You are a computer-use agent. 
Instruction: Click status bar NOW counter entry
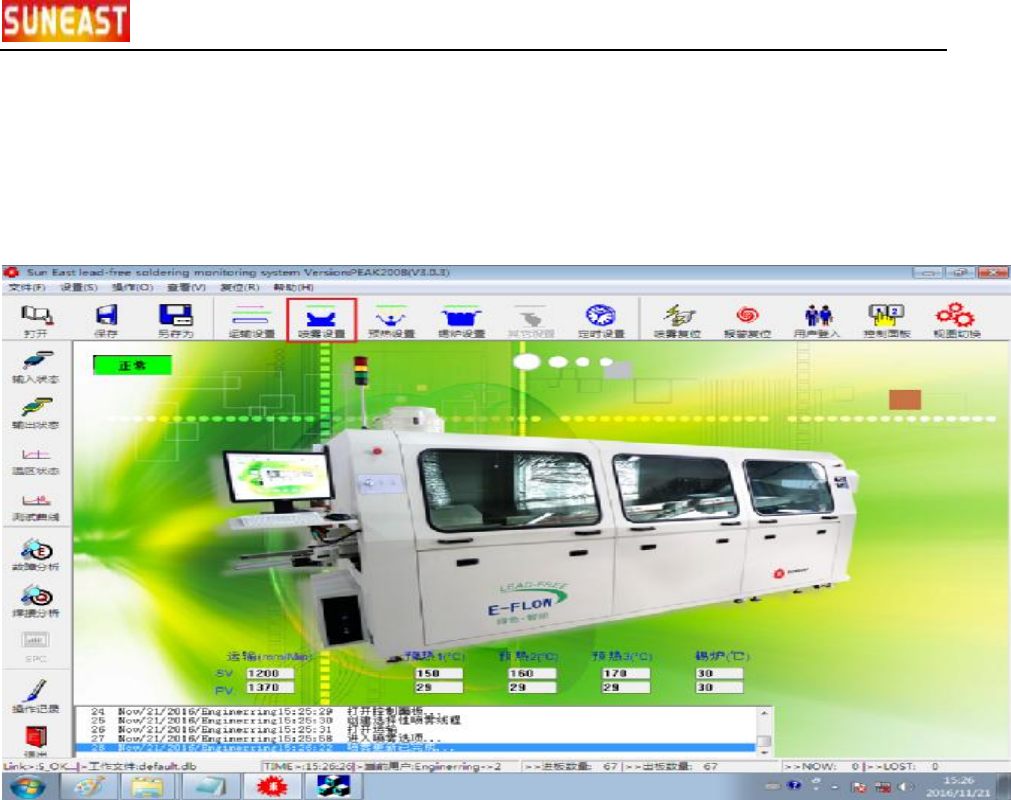tap(820, 766)
